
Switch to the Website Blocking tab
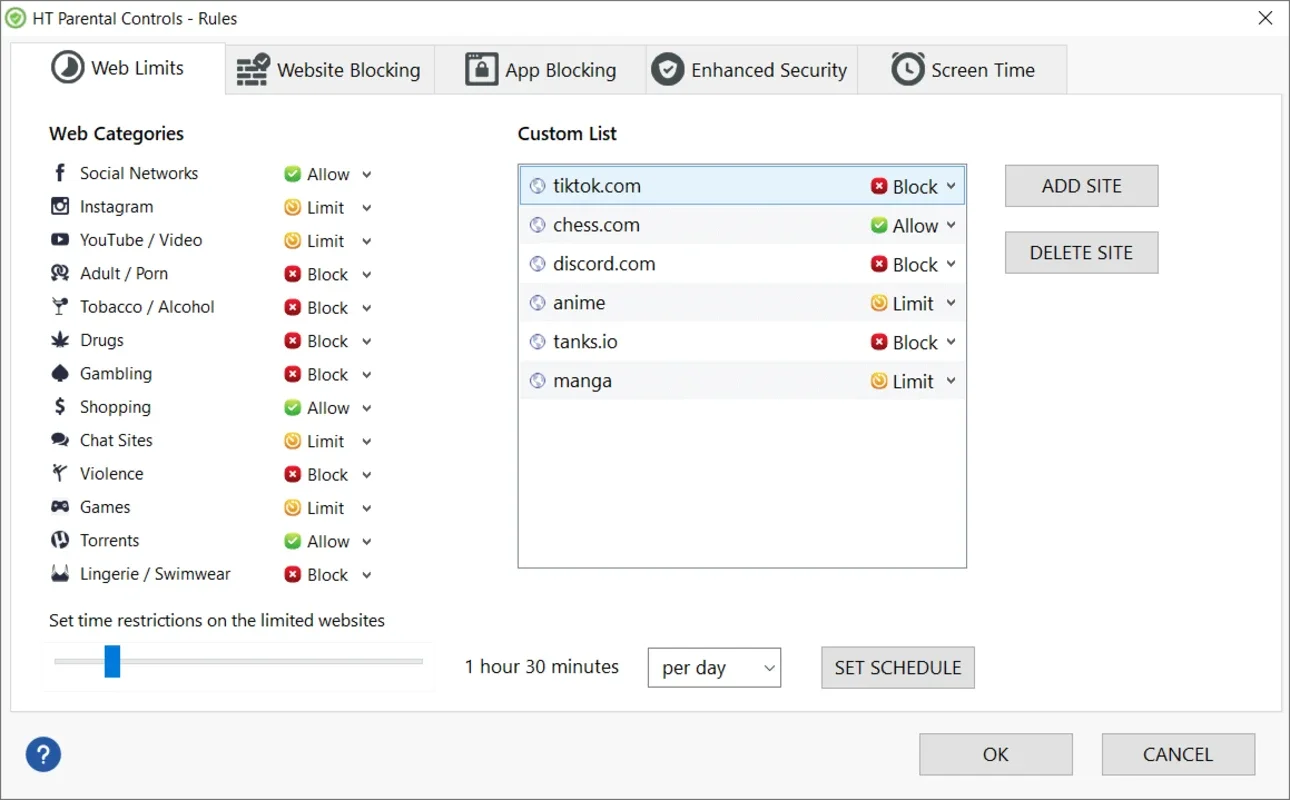[329, 70]
